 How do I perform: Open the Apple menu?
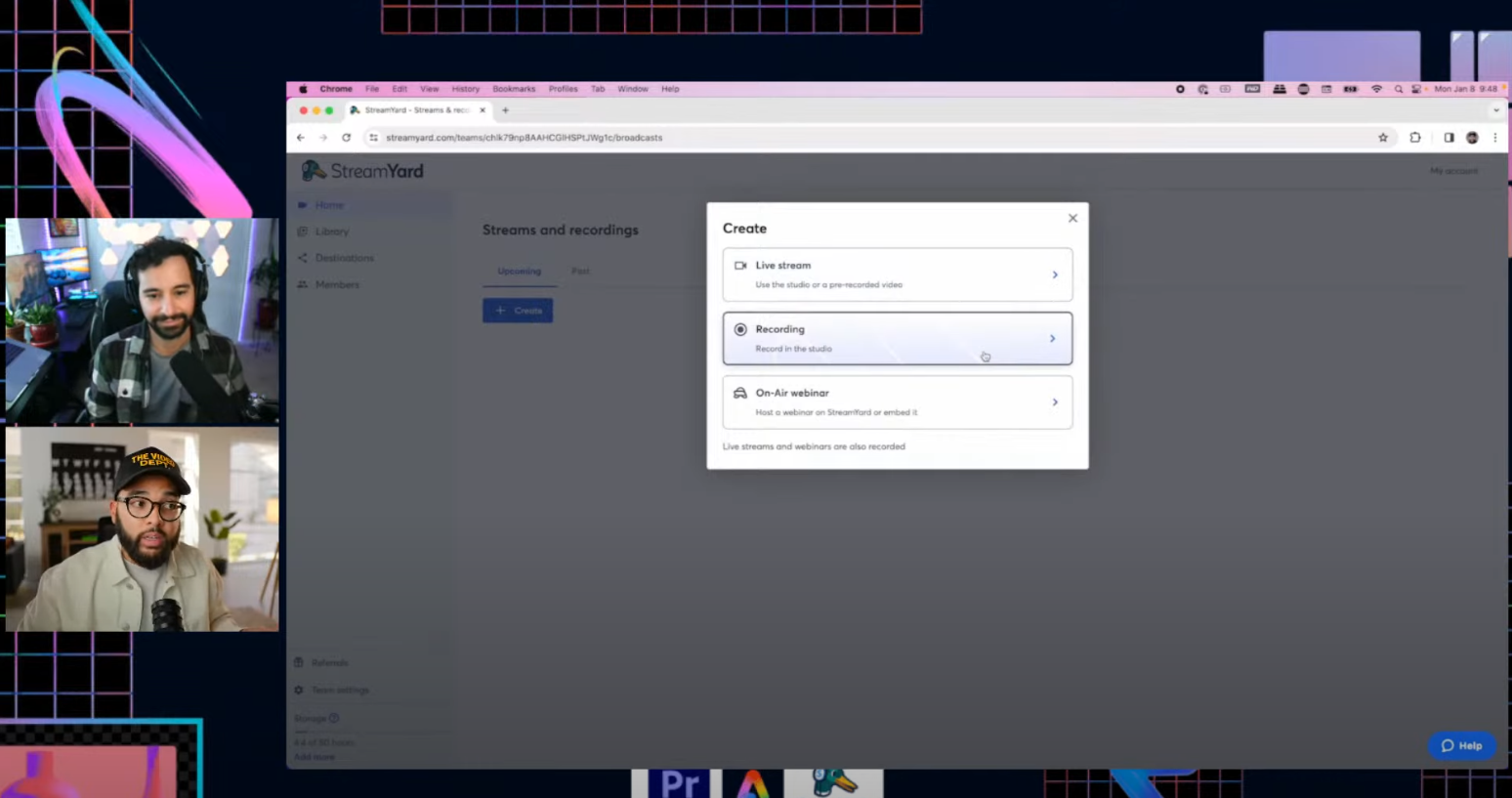[303, 89]
